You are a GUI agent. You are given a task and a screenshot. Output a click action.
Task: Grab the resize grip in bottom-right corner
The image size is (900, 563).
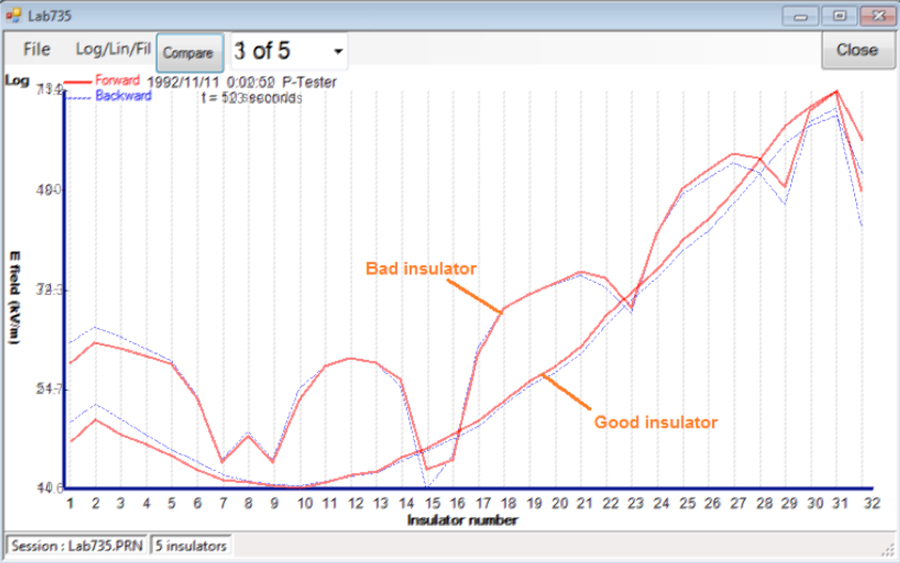click(887, 550)
